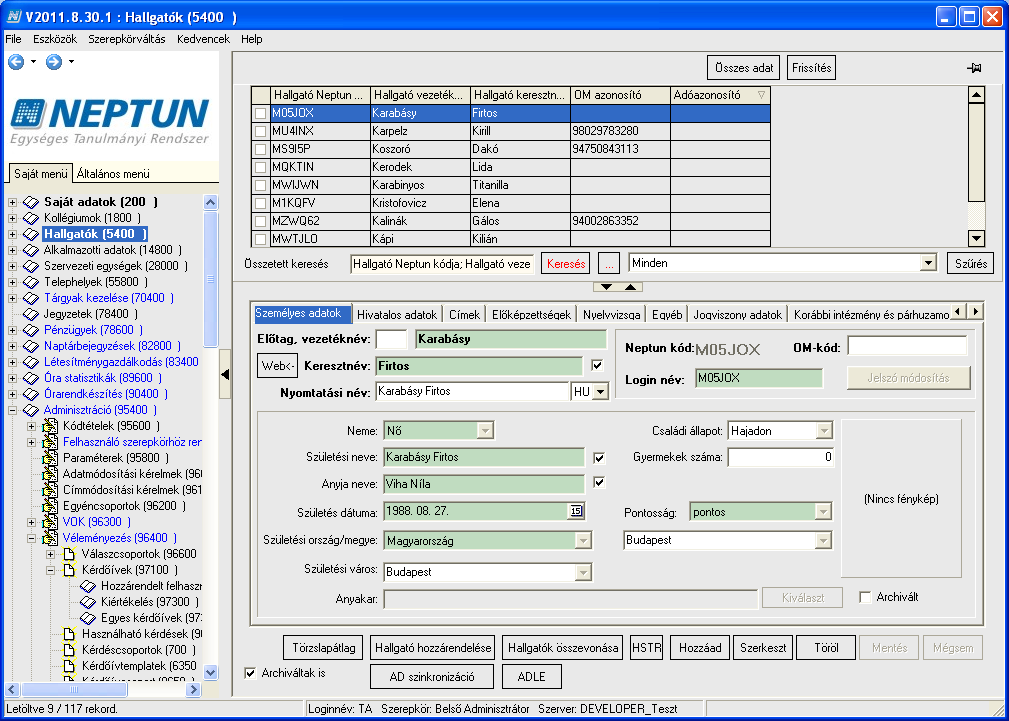Collapse the Véleményezés tree node
Image resolution: width=1009 pixels, height=721 pixels.
pyautogui.click(x=32, y=538)
